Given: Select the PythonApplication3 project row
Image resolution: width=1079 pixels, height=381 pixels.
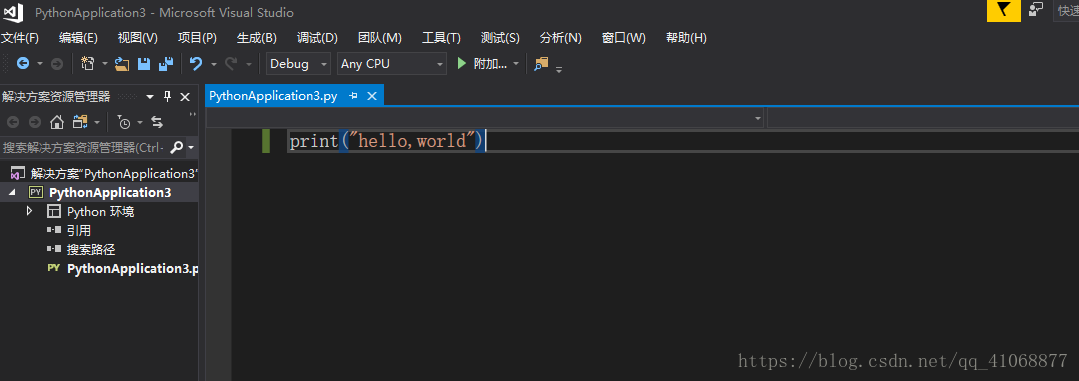Looking at the screenshot, I should [x=99, y=193].
